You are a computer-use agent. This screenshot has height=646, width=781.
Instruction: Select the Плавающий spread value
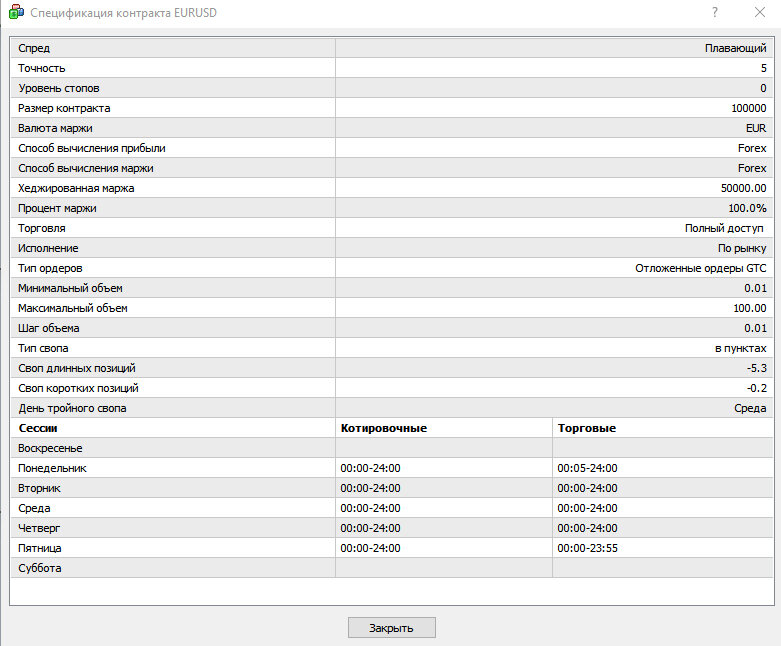point(735,48)
